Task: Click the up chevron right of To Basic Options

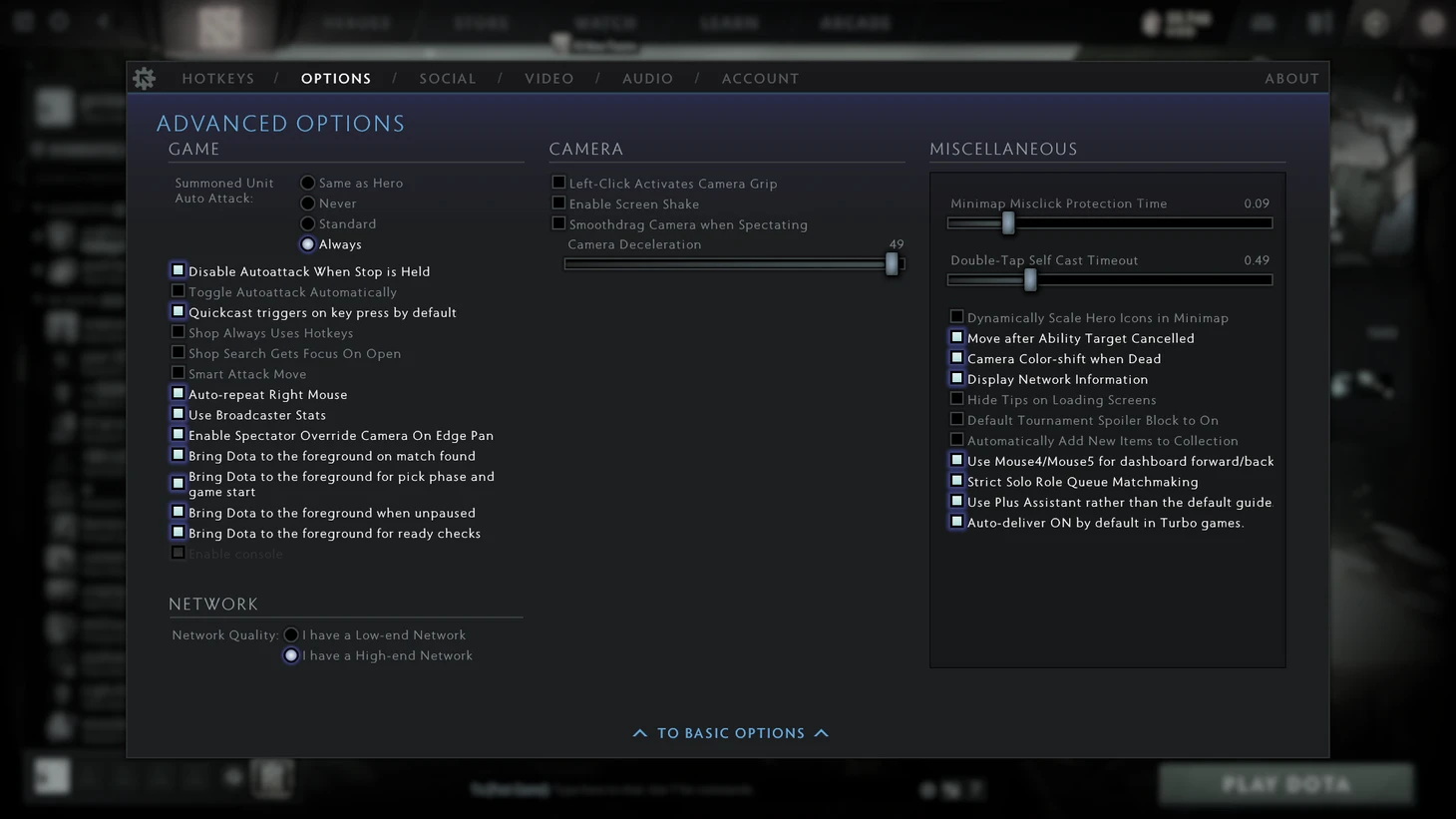Action: [x=822, y=733]
